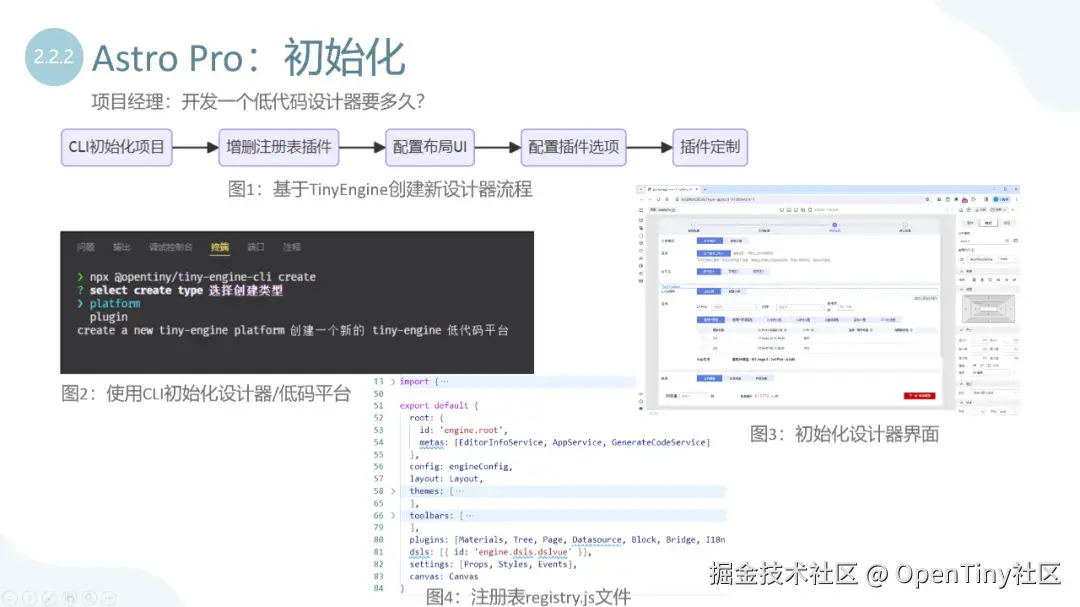The image size is (1080, 607).
Task: Click the npx @opentiny/tiny-engine-cli create command
Action: click(202, 276)
